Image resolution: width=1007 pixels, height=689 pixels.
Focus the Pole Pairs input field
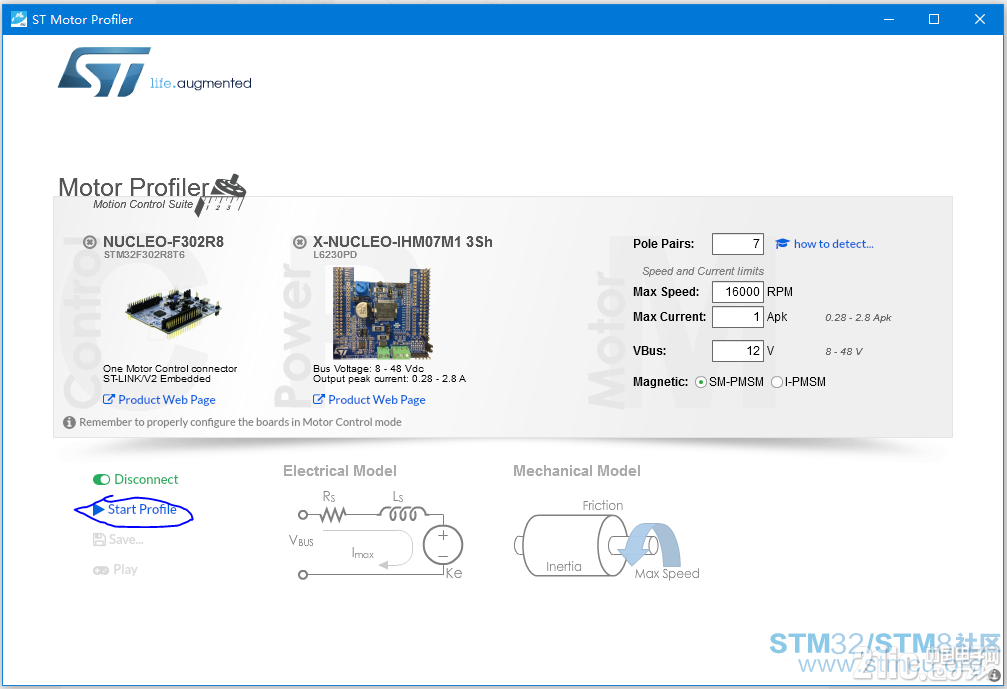pyautogui.click(x=738, y=244)
